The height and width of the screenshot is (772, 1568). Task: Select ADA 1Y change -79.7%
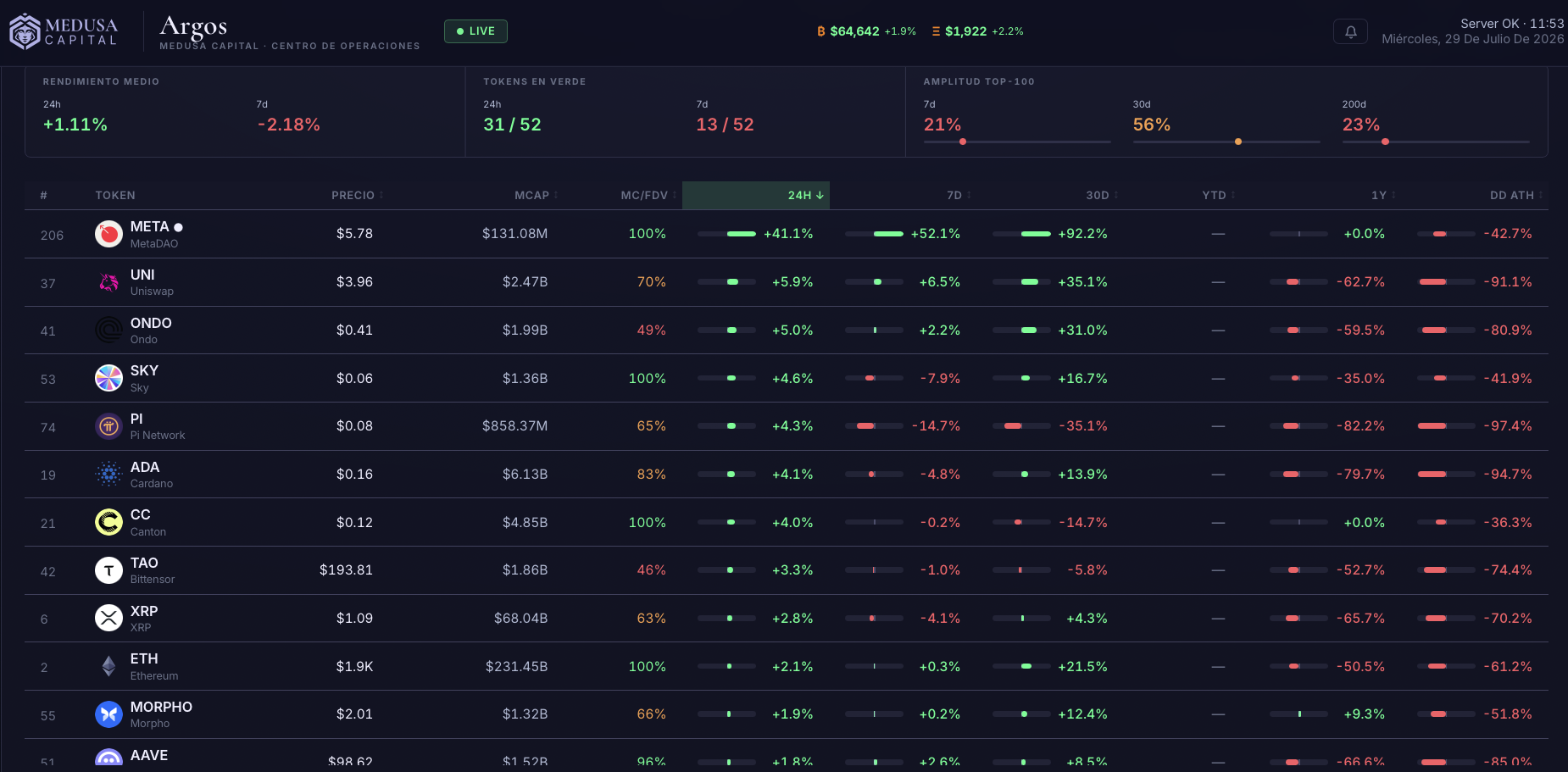pos(1360,475)
